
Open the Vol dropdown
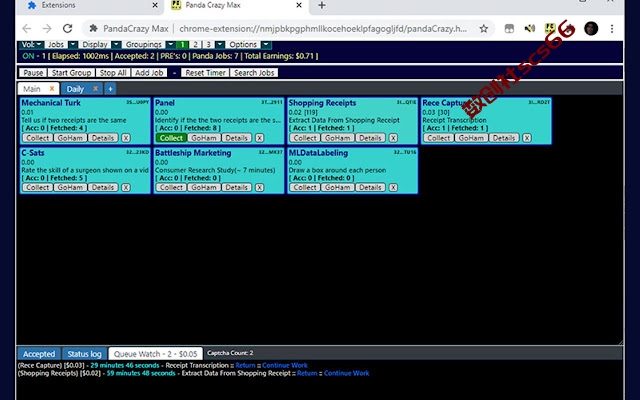coord(31,44)
